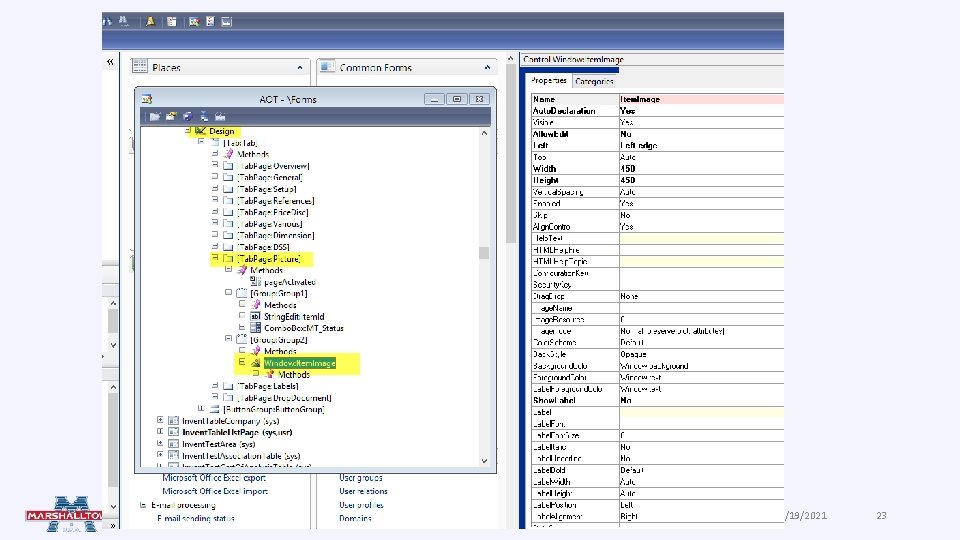
Task: Click the Width property value field
Action: tap(702, 169)
